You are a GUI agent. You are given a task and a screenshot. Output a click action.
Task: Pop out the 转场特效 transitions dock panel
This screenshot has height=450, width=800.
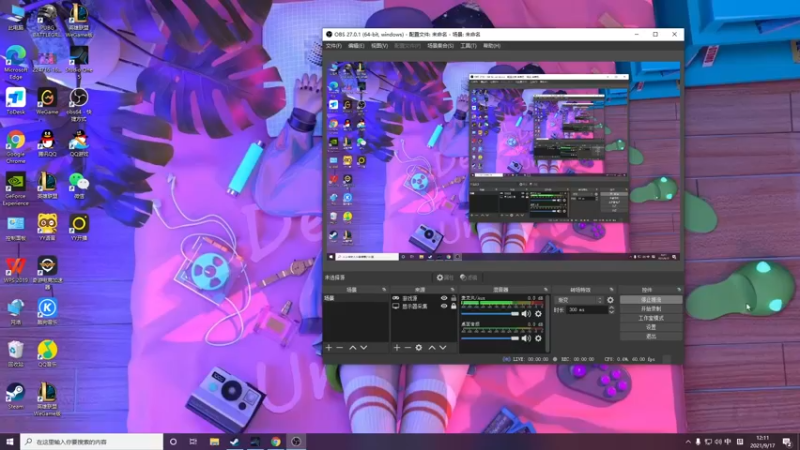point(611,289)
